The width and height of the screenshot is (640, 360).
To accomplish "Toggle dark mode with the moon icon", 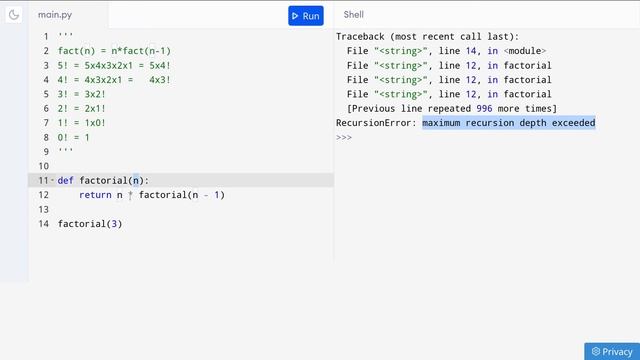I will (x=13, y=15).
